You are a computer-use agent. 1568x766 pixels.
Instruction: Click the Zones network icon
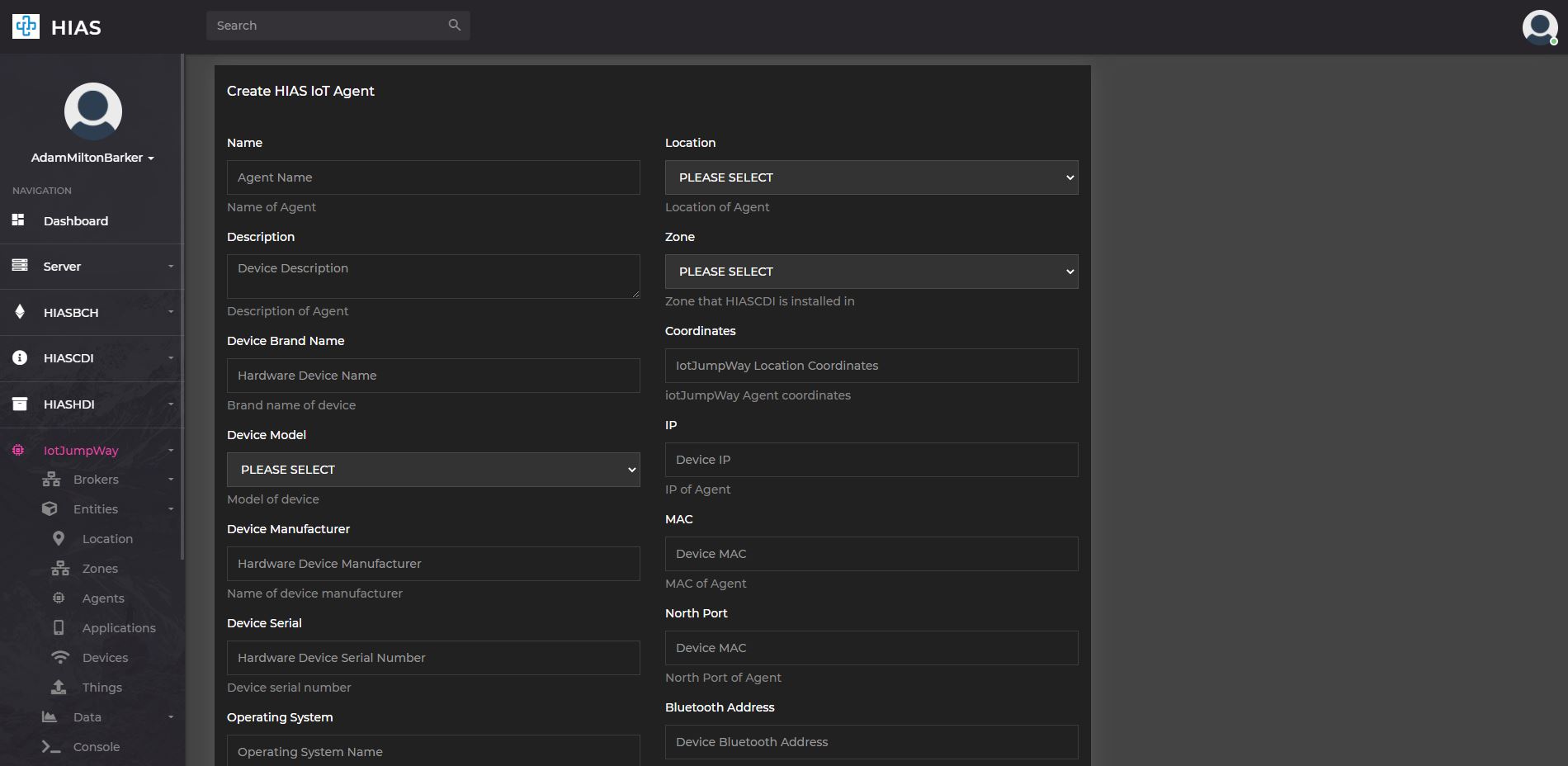pos(60,568)
